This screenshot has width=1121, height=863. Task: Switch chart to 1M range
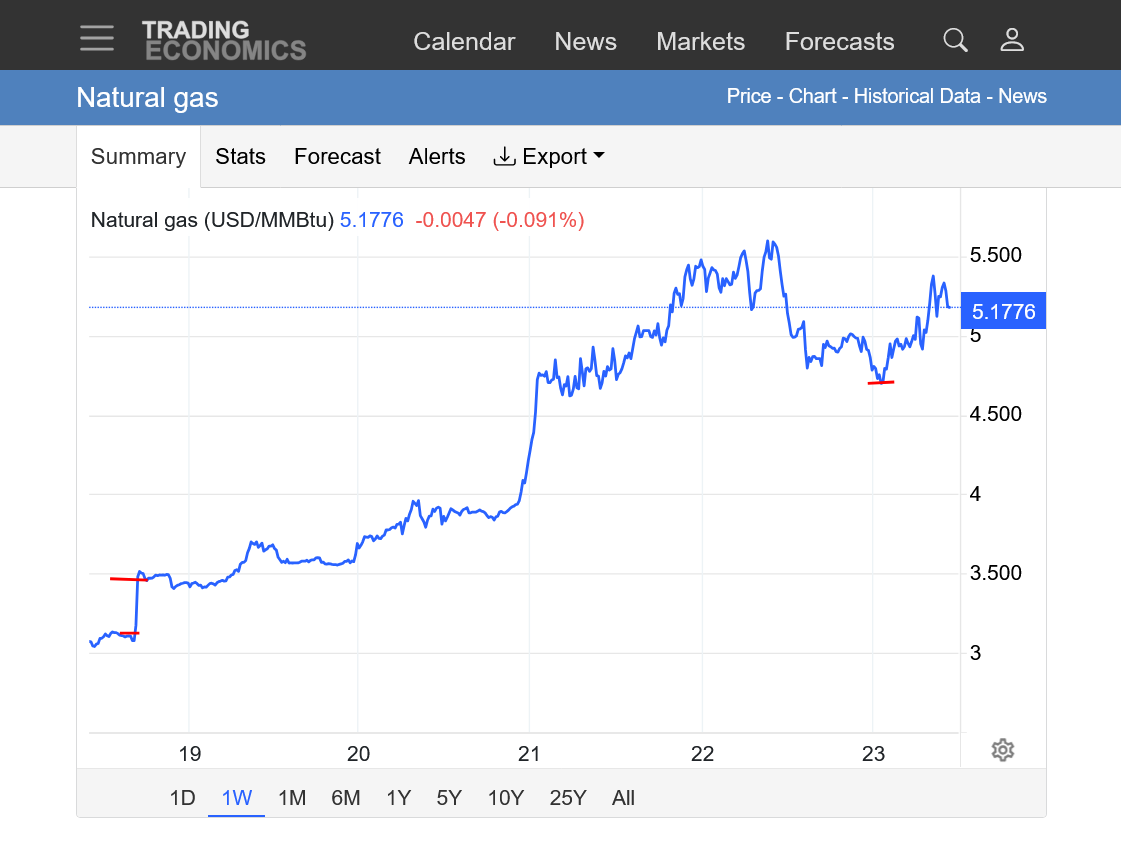(291, 798)
